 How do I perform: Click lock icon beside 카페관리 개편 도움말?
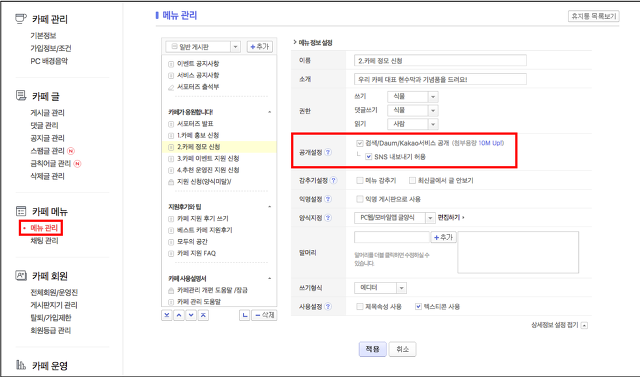click(171, 291)
